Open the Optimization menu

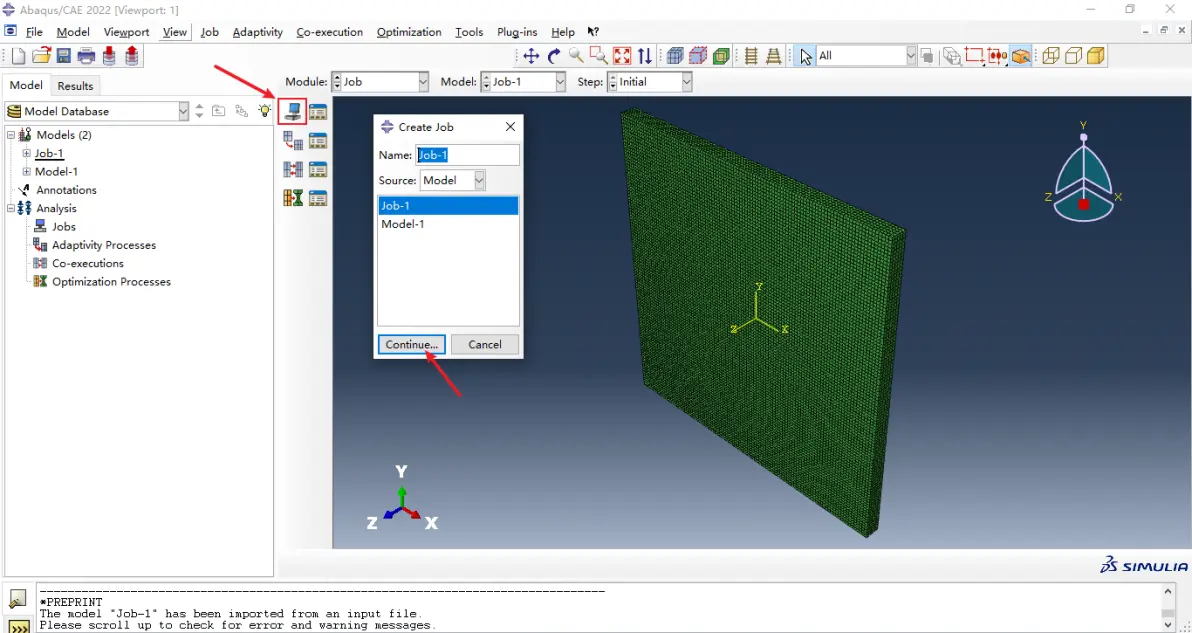tap(409, 32)
